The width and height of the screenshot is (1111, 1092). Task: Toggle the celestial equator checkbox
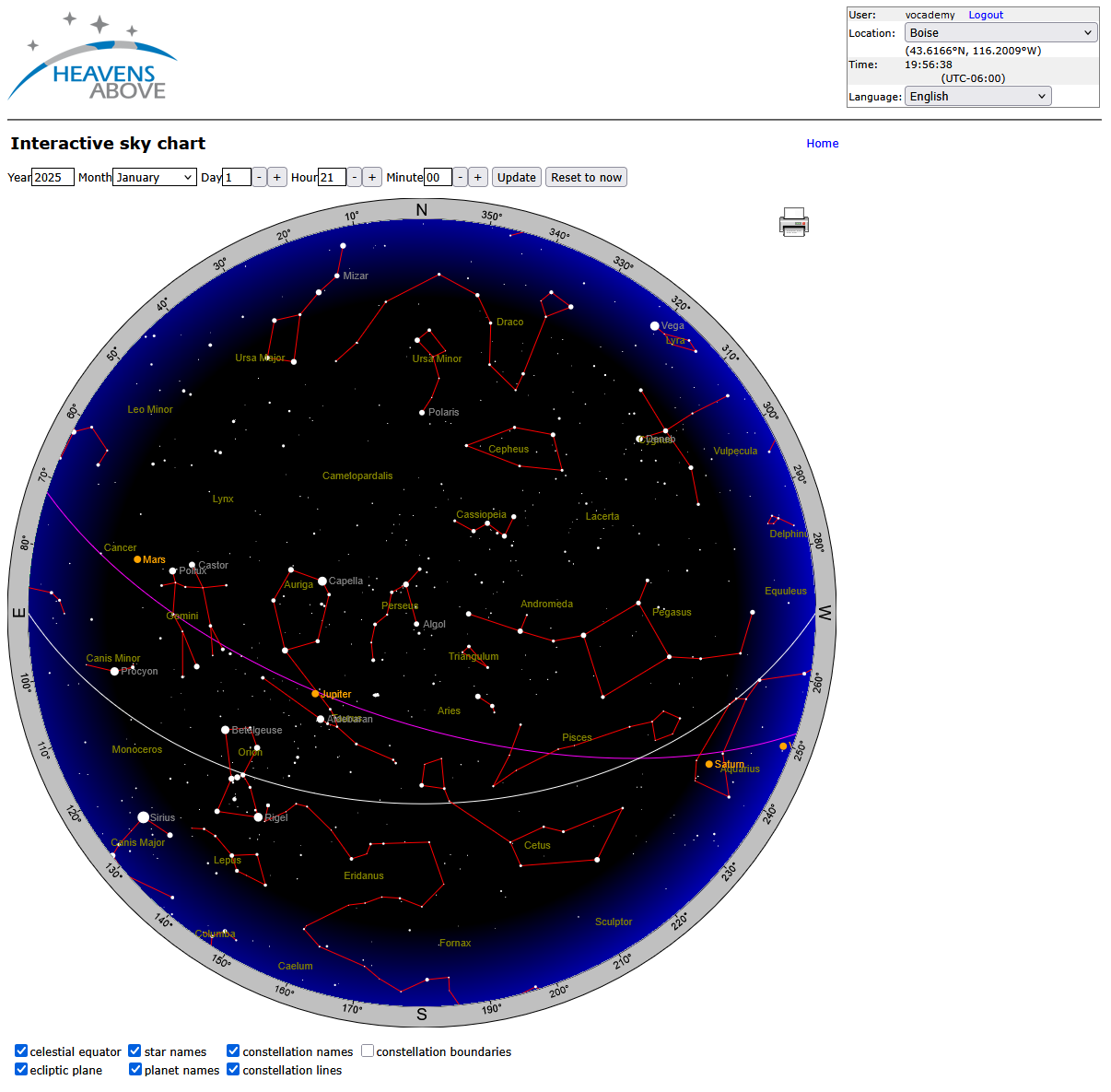point(21,1051)
